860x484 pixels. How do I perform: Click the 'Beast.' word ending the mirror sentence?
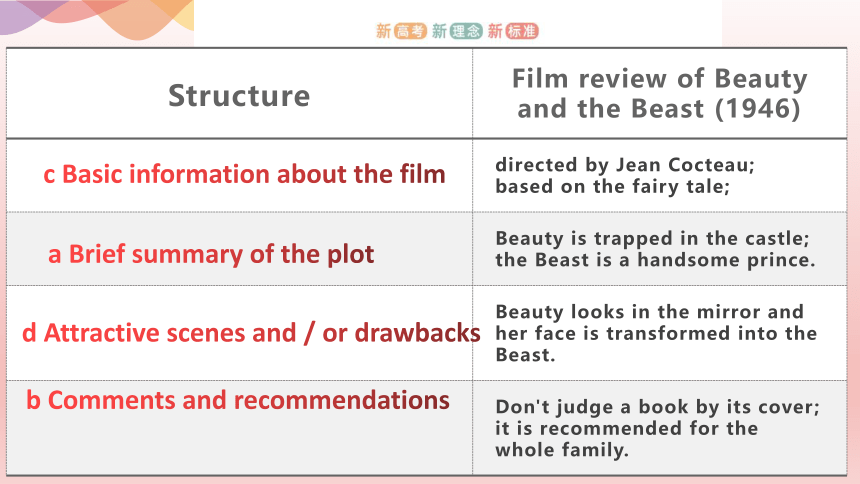click(525, 355)
